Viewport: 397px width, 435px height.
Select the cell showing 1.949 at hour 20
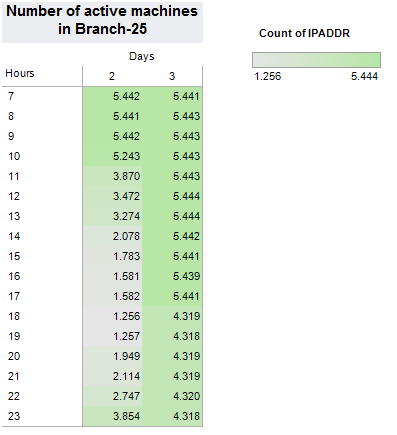(112, 356)
